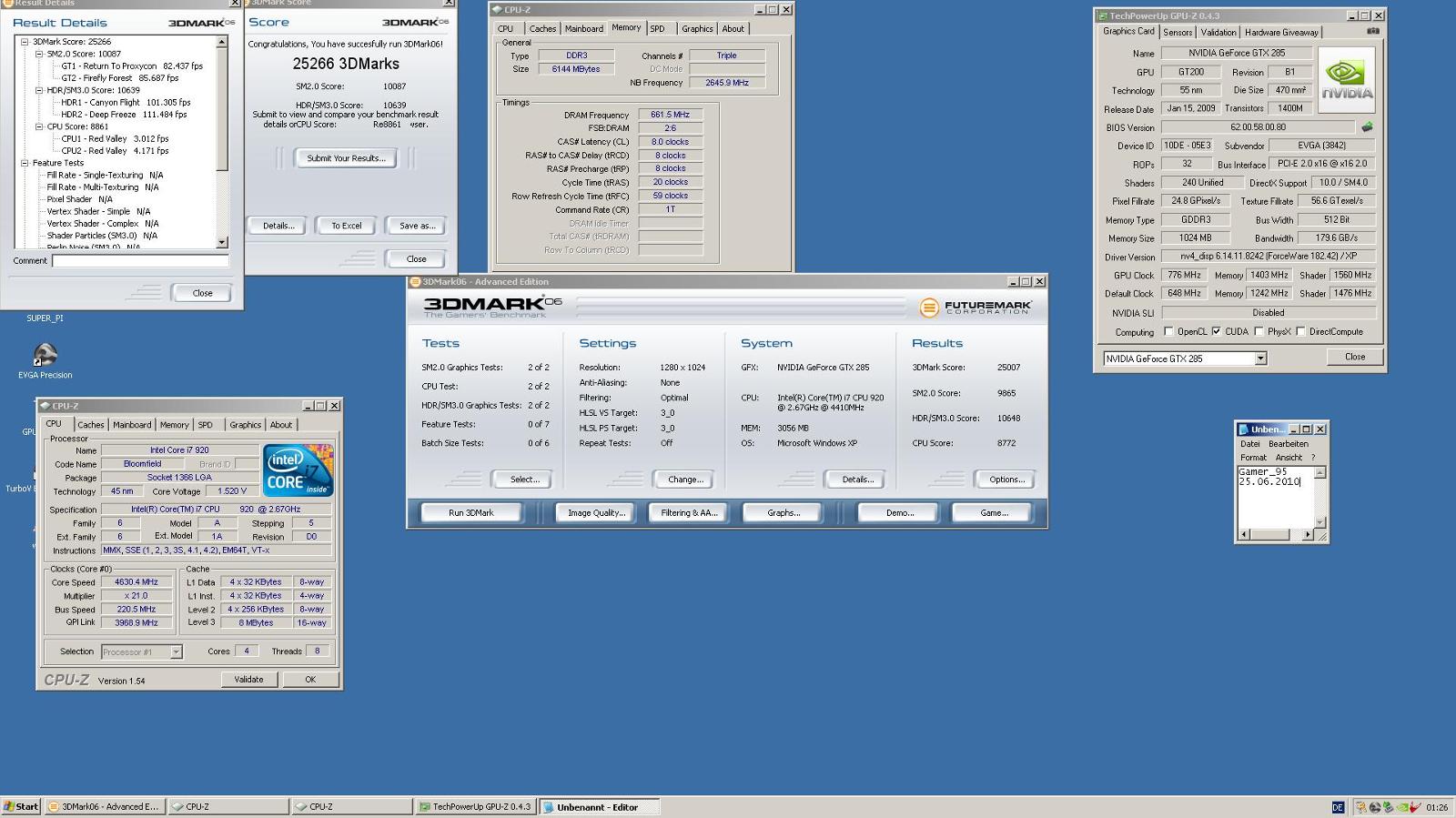
Task: Click the EVGA Precision grey globe tray icon
Action: [x=1375, y=807]
